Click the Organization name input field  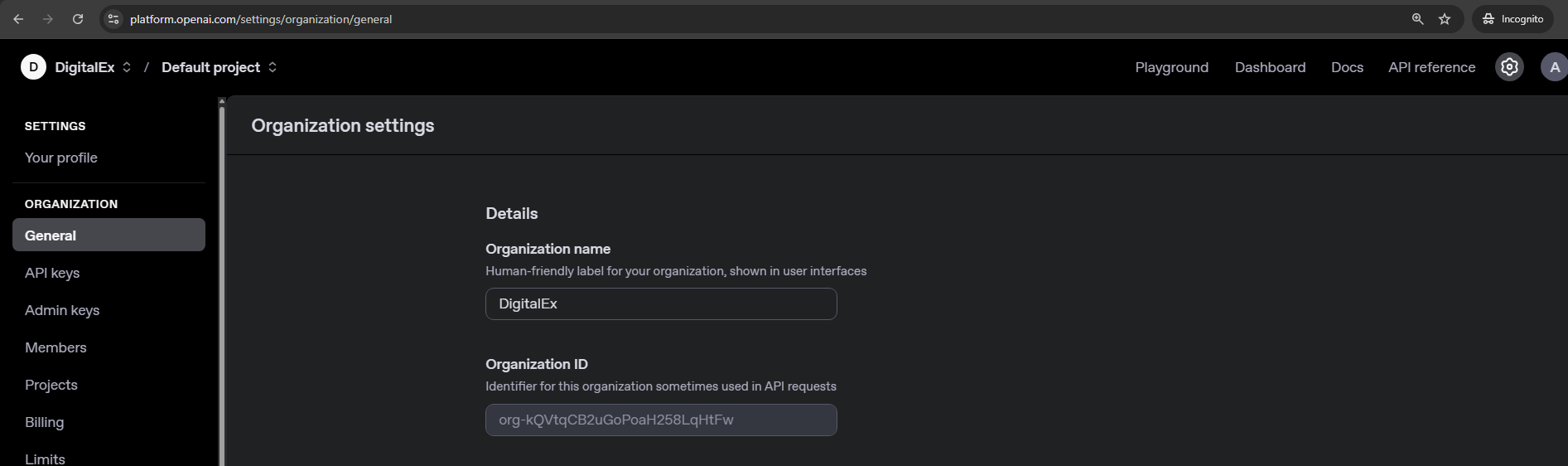(x=661, y=303)
